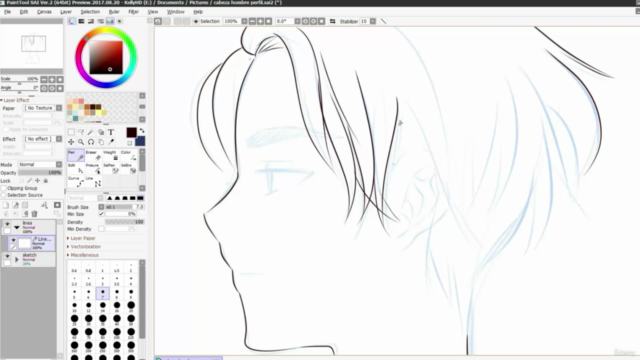Delete the selected layer
This screenshot has height=360, width=640.
[35, 213]
